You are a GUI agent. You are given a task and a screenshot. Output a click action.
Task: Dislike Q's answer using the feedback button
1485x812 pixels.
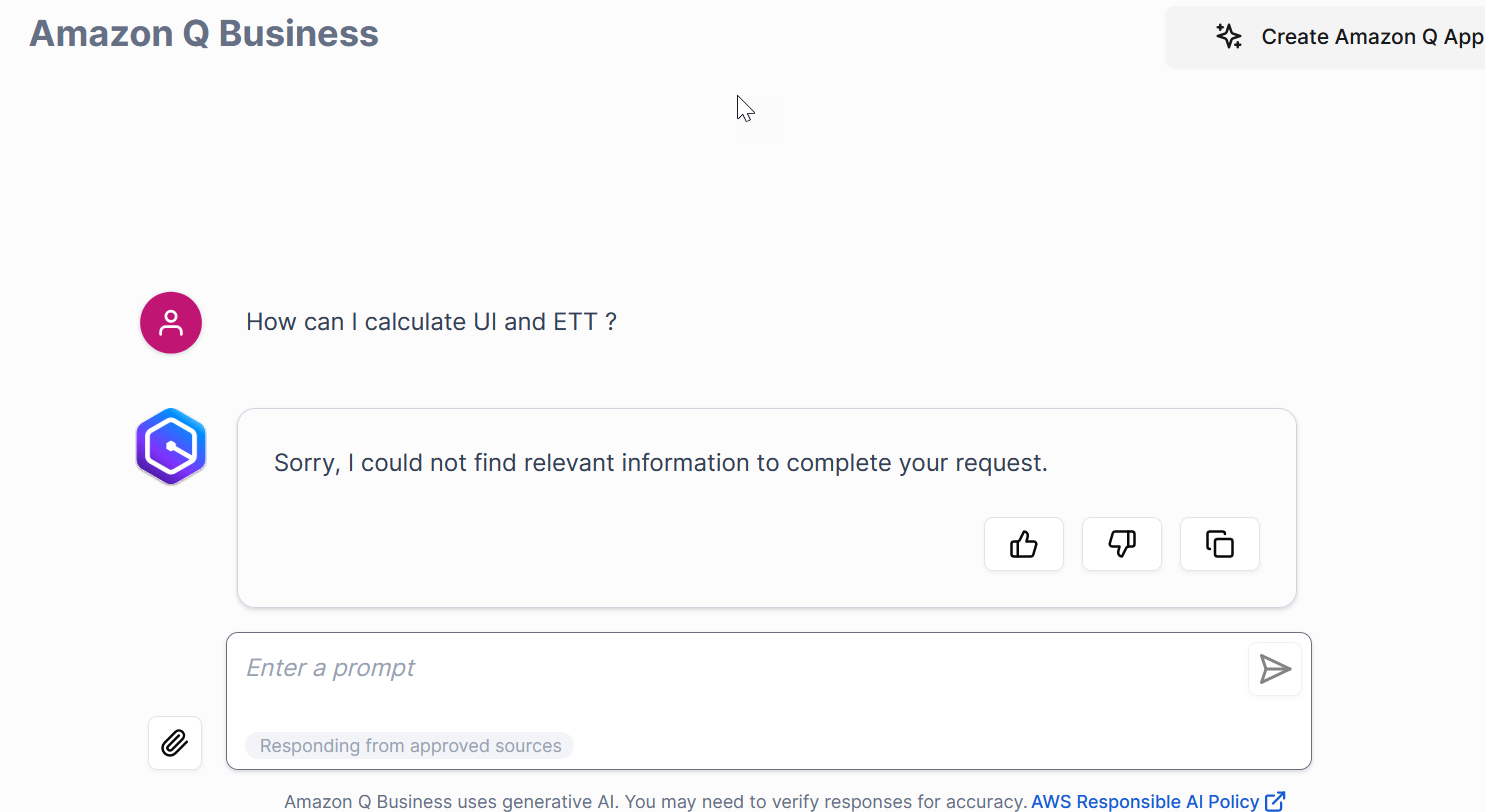(x=1121, y=543)
